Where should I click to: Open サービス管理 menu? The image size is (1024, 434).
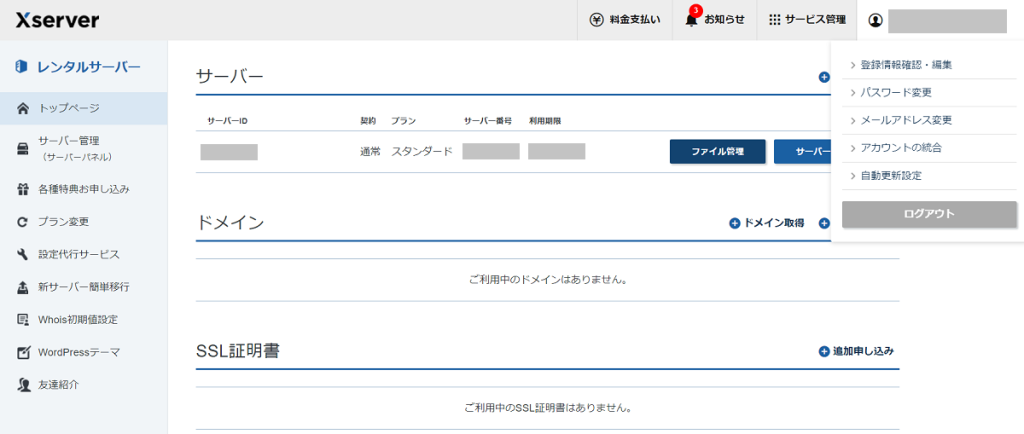click(807, 20)
